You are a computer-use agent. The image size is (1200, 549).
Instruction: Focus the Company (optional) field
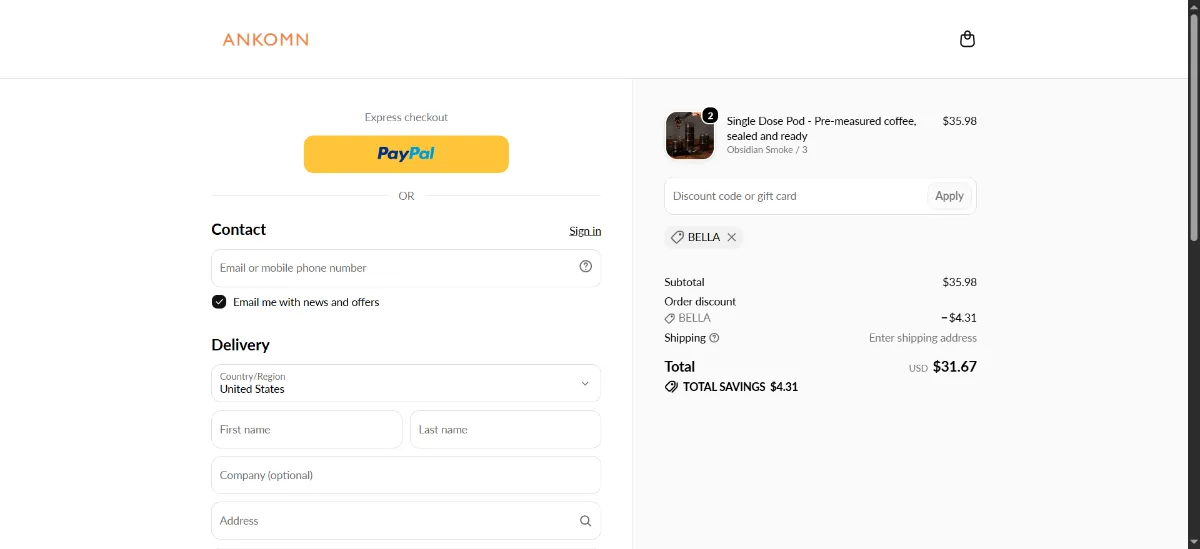coord(406,475)
